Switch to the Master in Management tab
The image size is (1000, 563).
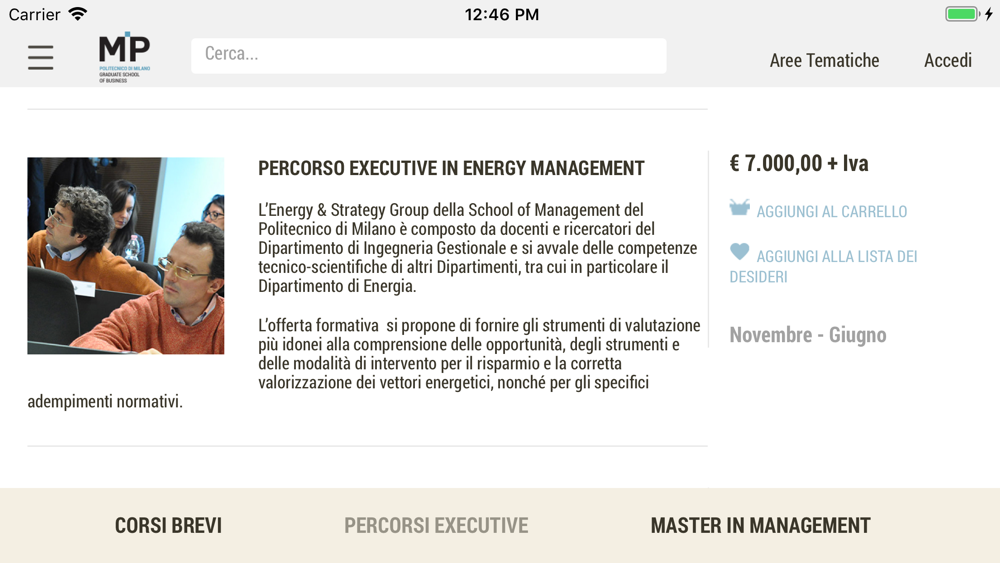point(760,525)
